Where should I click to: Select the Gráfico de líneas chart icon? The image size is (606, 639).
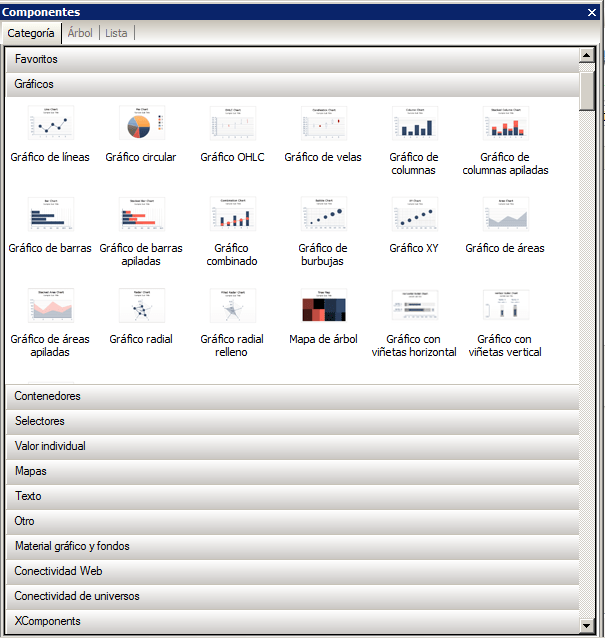[x=50, y=124]
